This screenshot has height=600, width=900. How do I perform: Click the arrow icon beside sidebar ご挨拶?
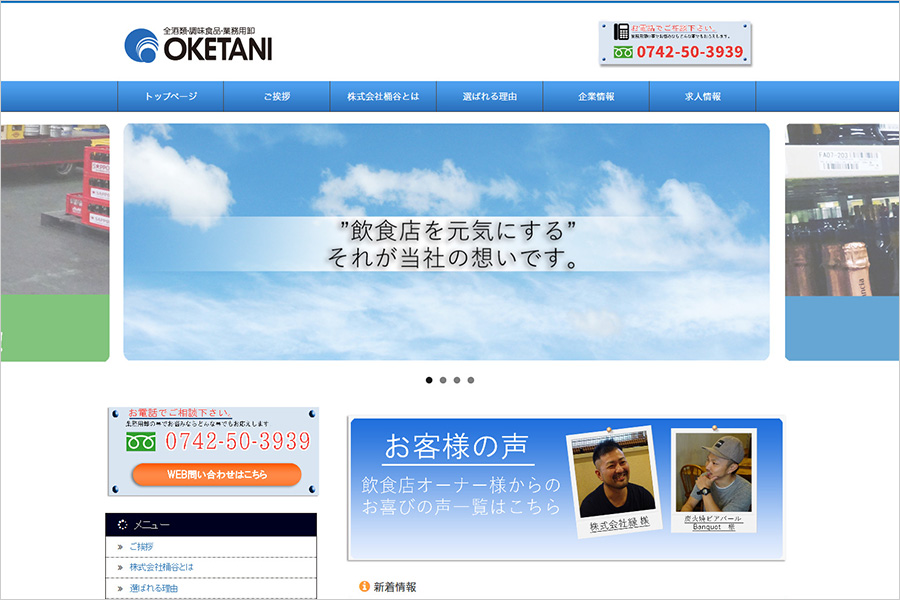pyautogui.click(x=120, y=547)
